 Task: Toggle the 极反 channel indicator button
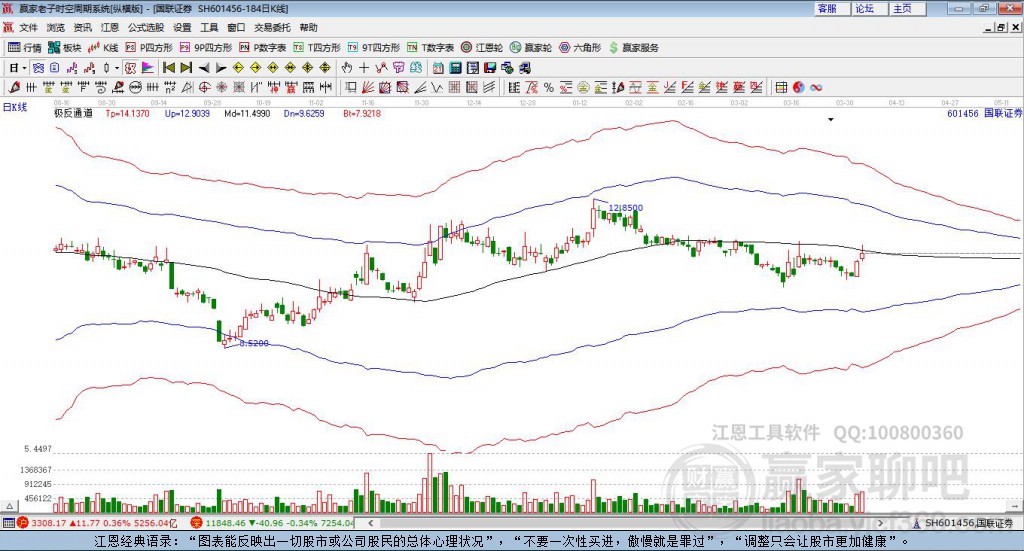point(130,68)
